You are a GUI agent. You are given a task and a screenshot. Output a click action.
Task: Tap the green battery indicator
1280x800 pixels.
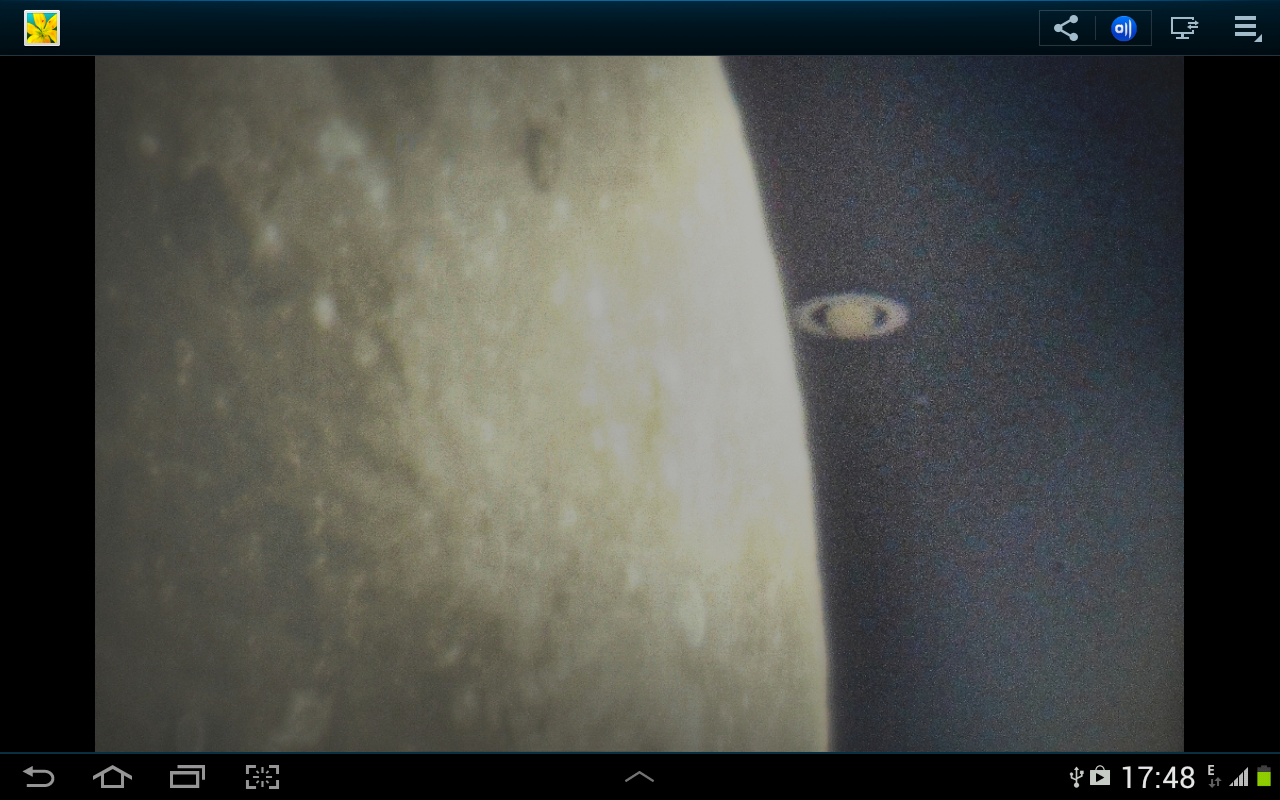[x=1264, y=777]
